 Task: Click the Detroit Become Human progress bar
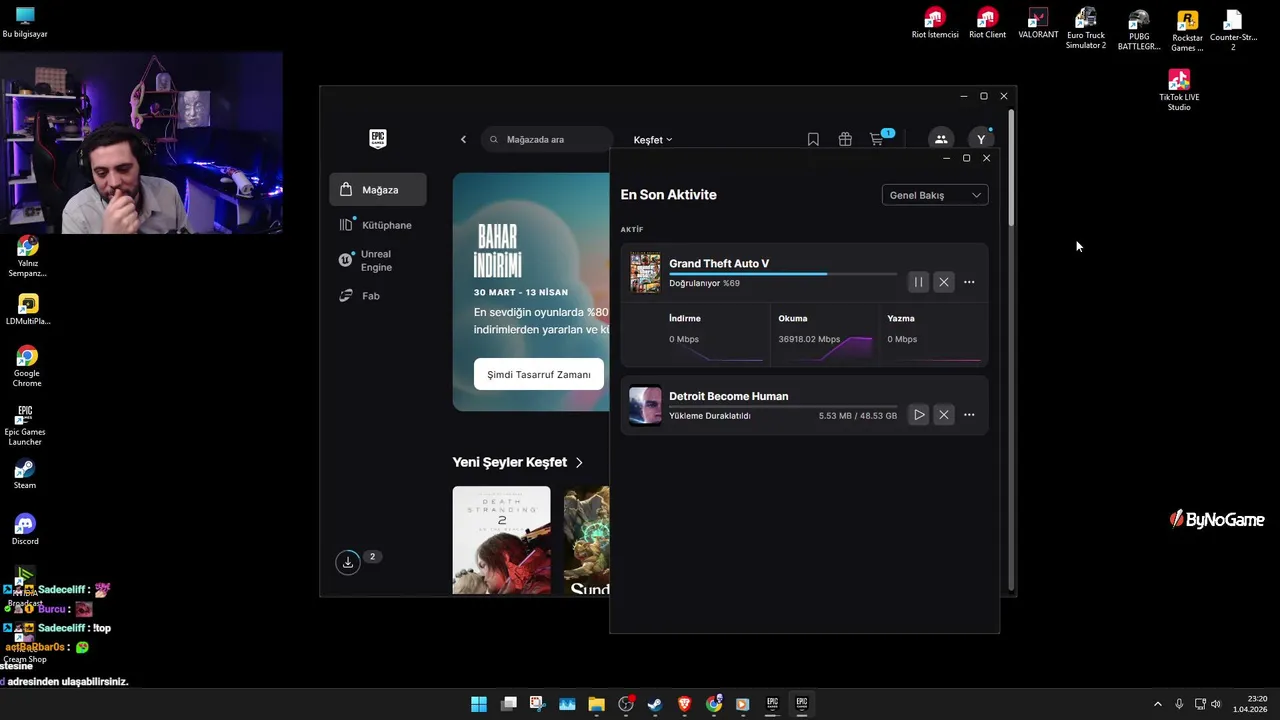(x=783, y=406)
